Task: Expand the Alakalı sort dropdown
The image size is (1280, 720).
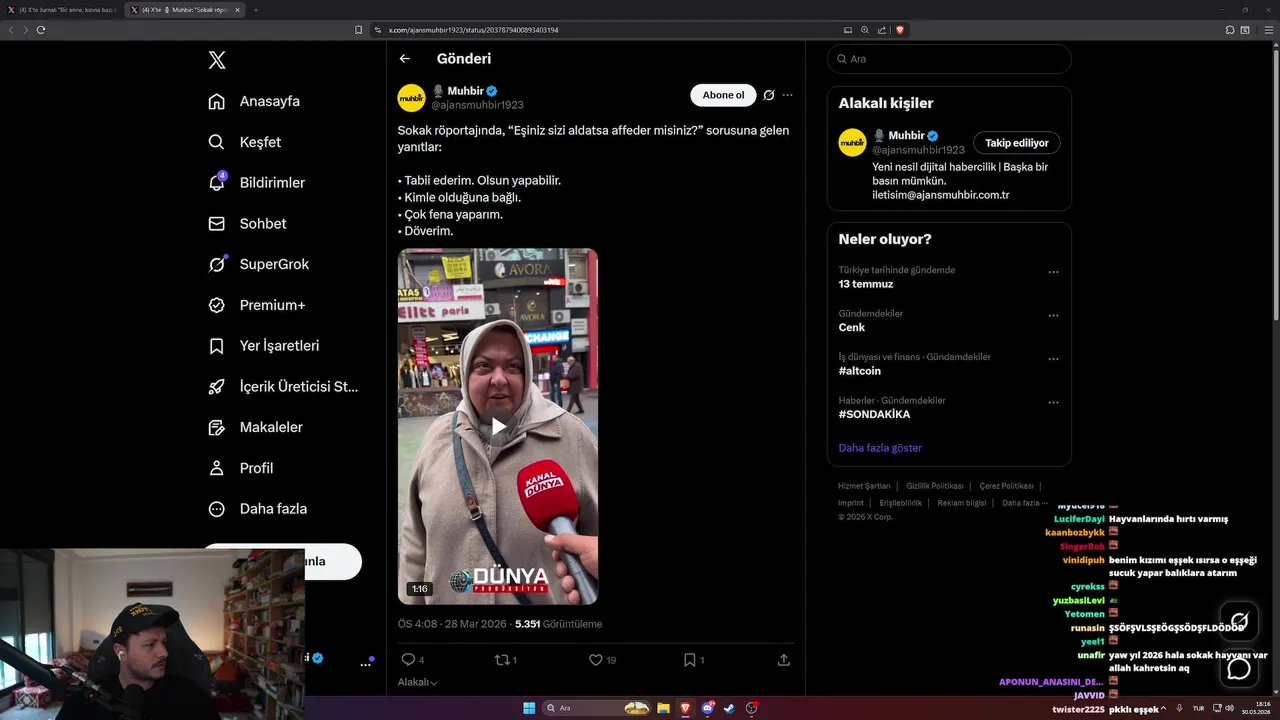Action: point(418,682)
